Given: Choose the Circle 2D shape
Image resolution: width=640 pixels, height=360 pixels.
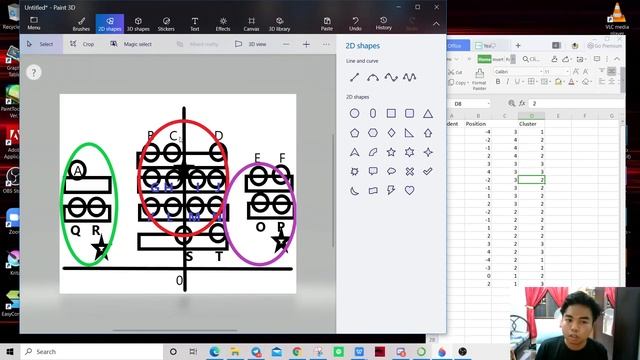Looking at the screenshot, I should coord(354,113).
